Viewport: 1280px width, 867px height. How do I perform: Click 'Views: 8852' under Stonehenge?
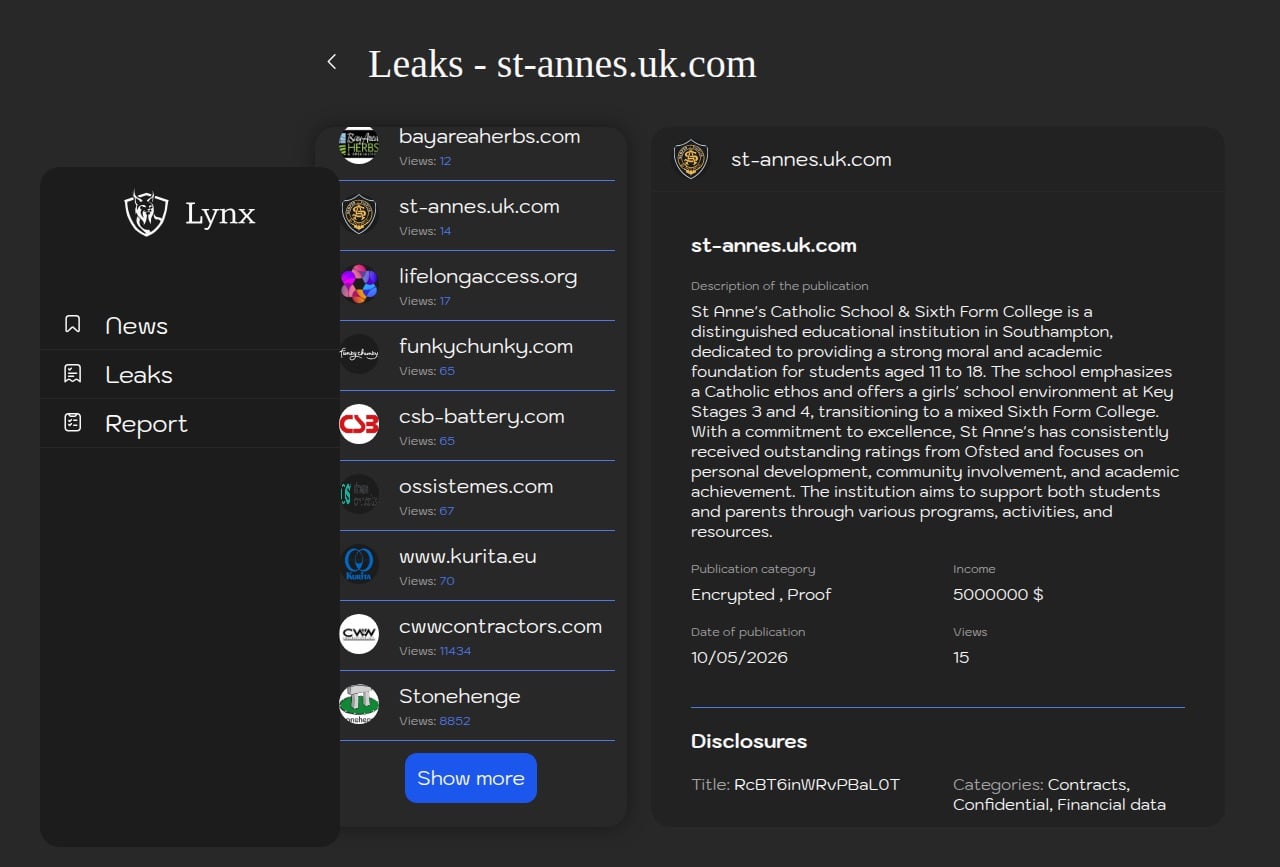[434, 721]
